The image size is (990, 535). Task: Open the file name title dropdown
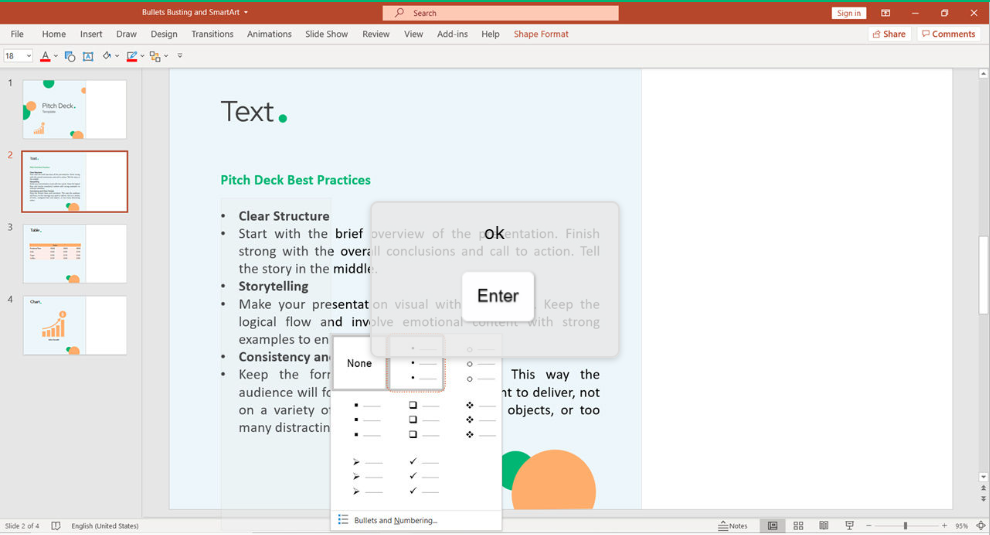point(246,13)
